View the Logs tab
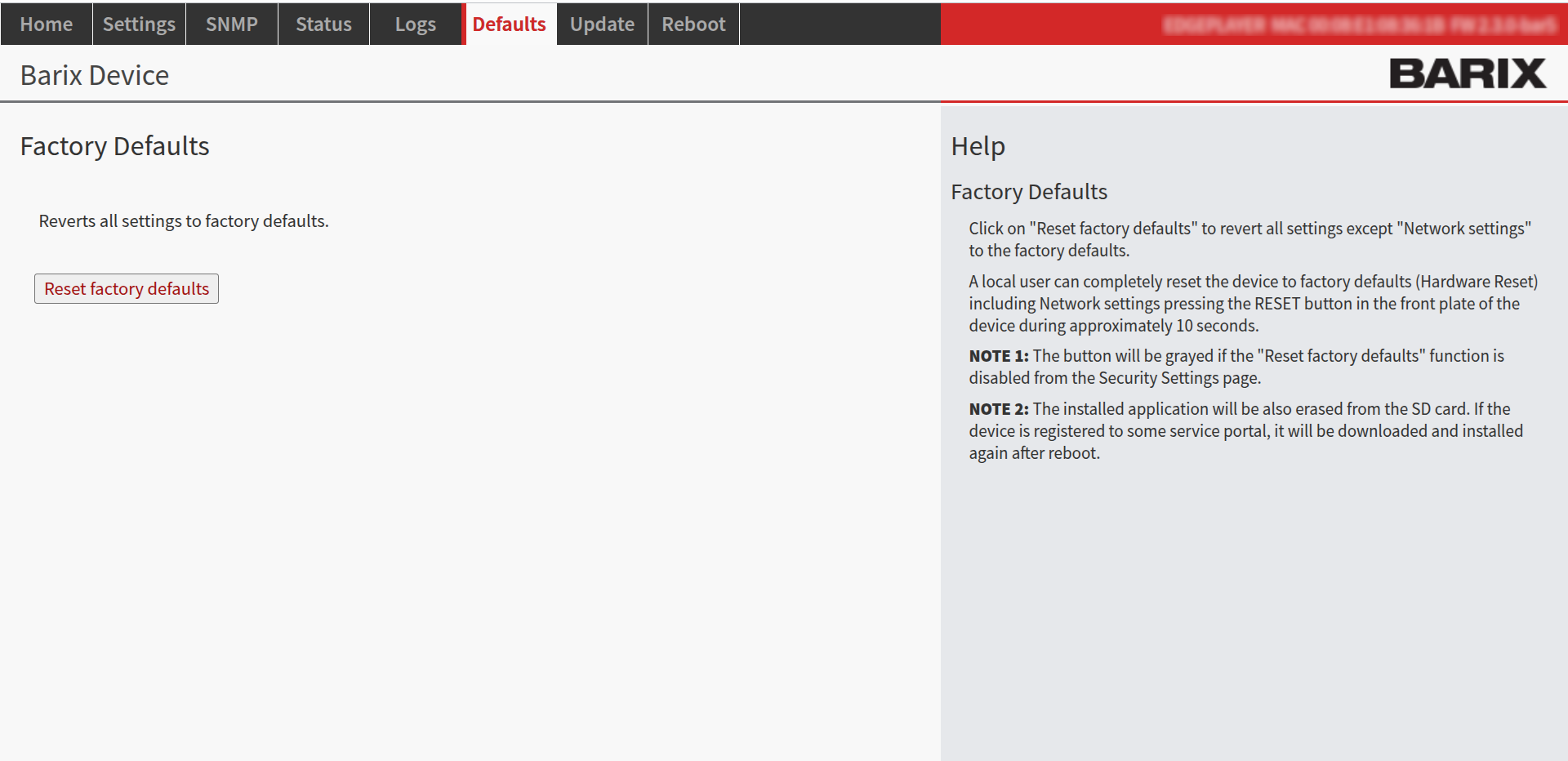This screenshot has height=761, width=1568. coord(415,24)
